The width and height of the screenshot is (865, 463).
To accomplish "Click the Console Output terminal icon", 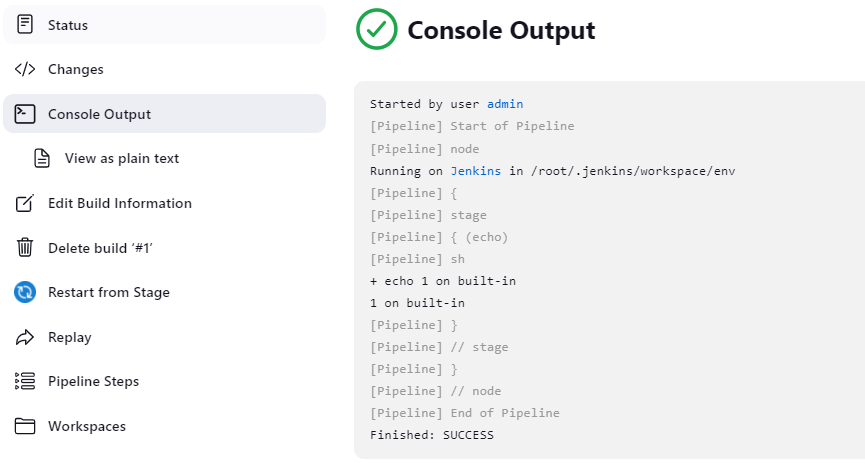I will 25,114.
